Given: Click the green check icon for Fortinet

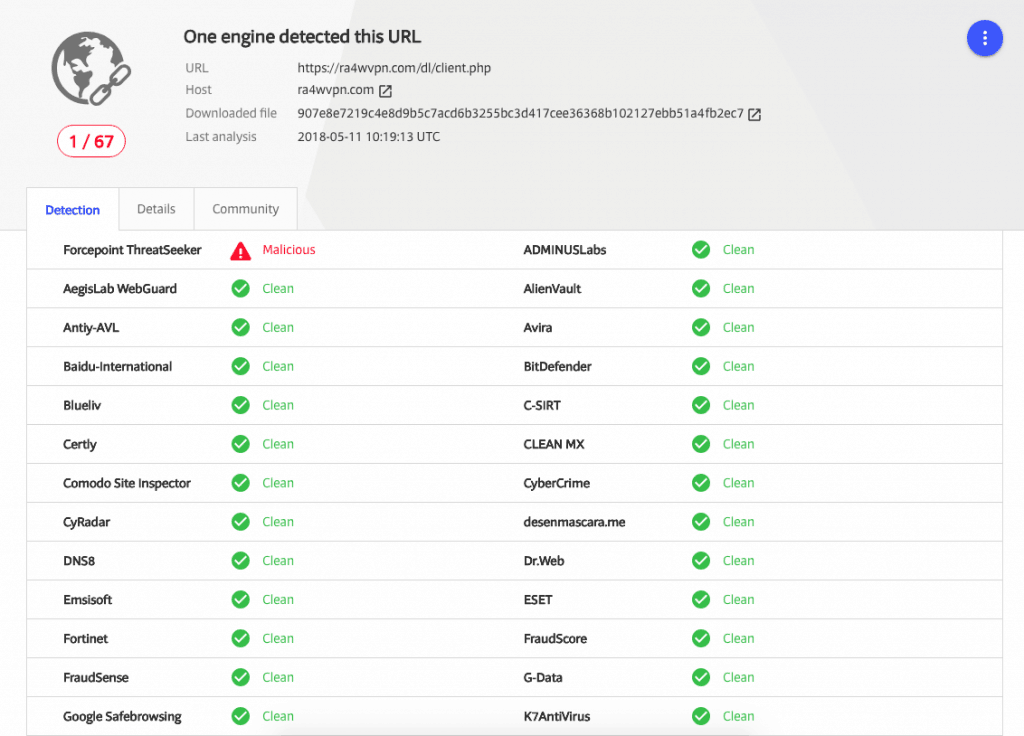Looking at the screenshot, I should click(240, 638).
